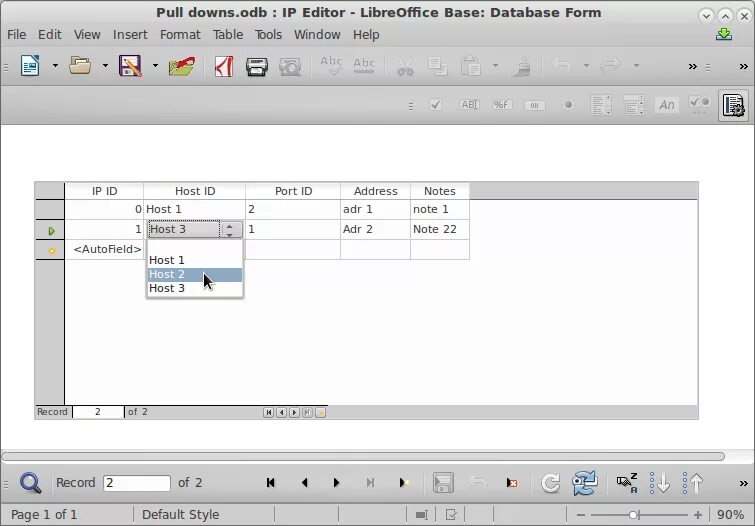The image size is (755, 526).
Task: Open the View menu
Action: 87,35
